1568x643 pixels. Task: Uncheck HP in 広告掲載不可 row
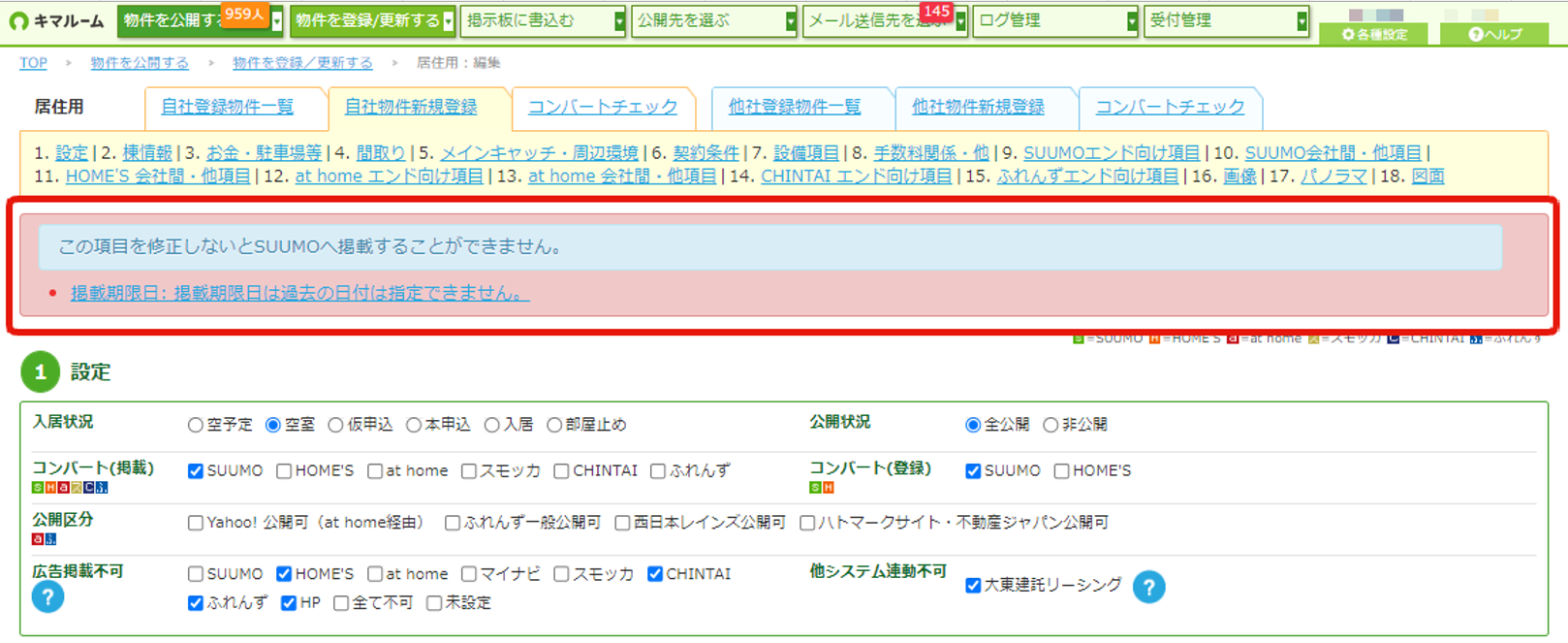point(289,603)
